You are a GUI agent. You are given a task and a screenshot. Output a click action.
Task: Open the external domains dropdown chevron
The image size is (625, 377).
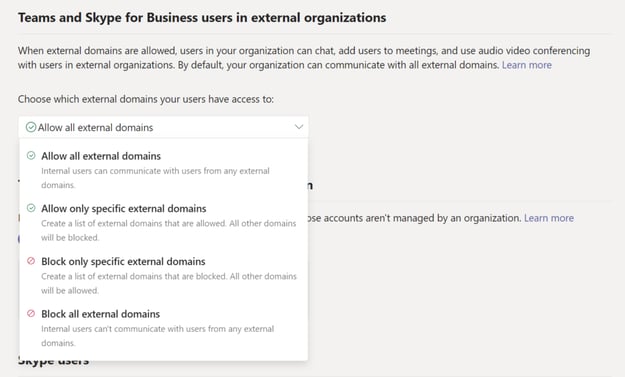pos(299,127)
